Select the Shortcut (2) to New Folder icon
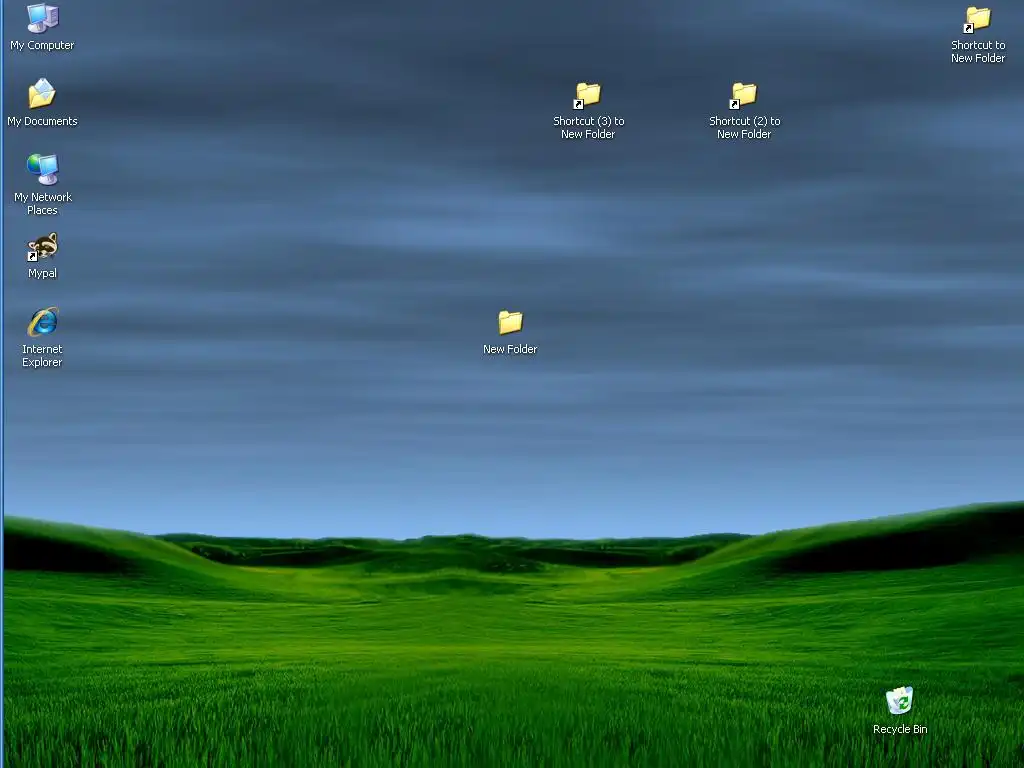Screen dimensions: 1024x768 click(744, 95)
